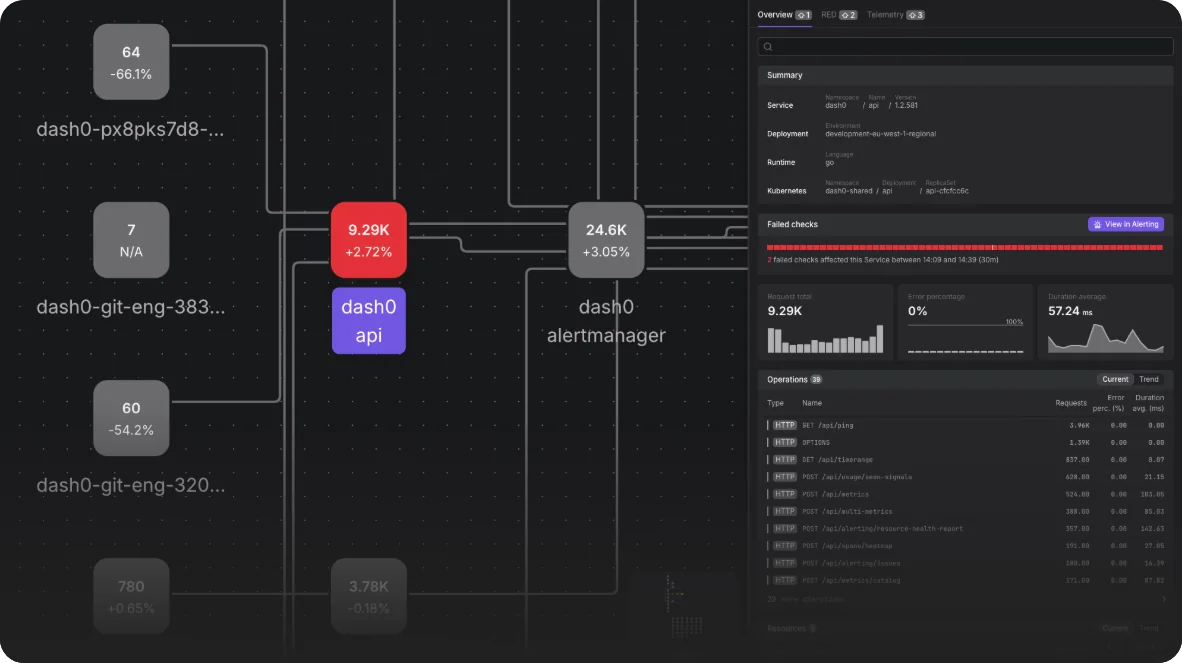Select the dash0-git-eng-383 node showing 7
The image size is (1182, 663).
point(131,240)
